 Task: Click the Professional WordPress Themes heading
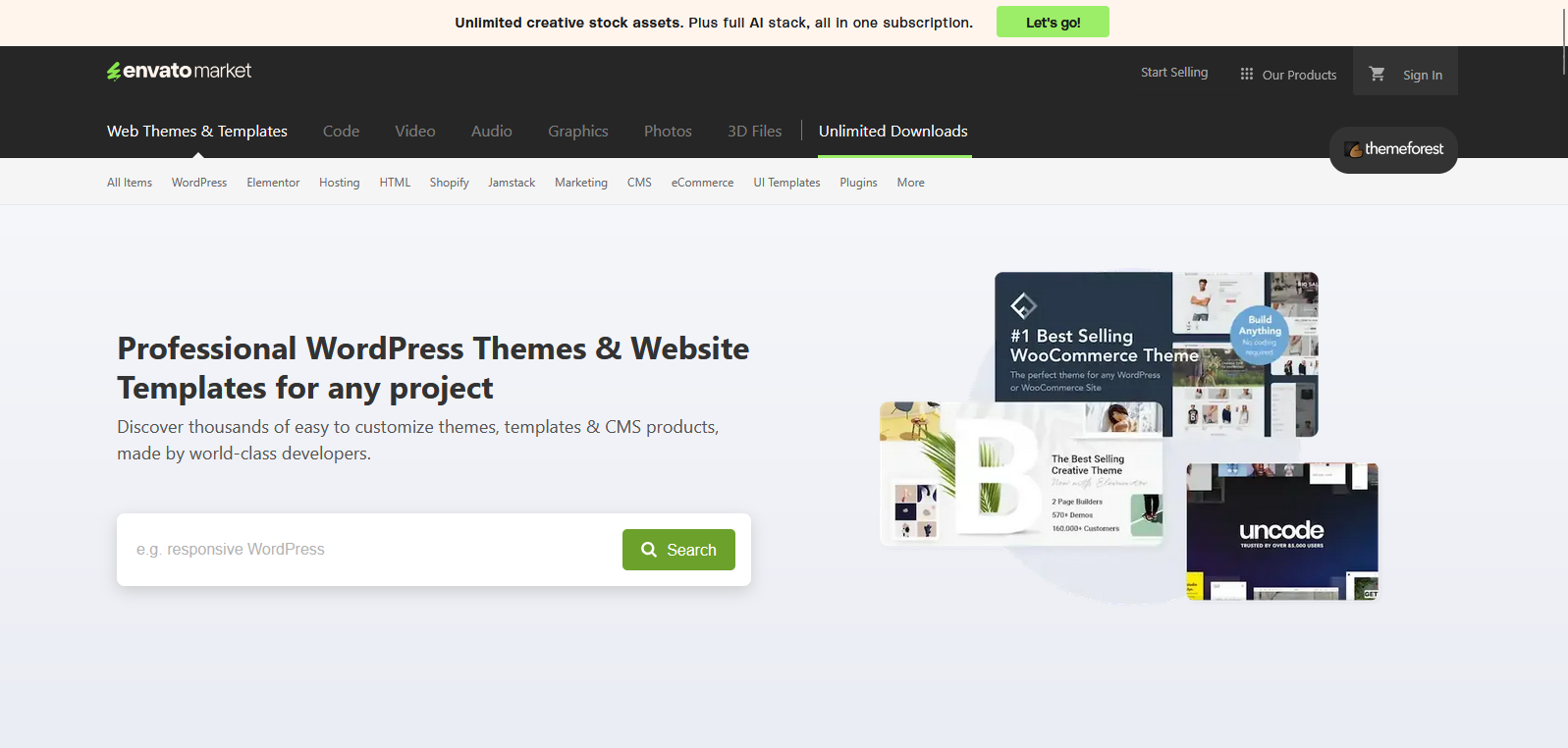coord(433,368)
